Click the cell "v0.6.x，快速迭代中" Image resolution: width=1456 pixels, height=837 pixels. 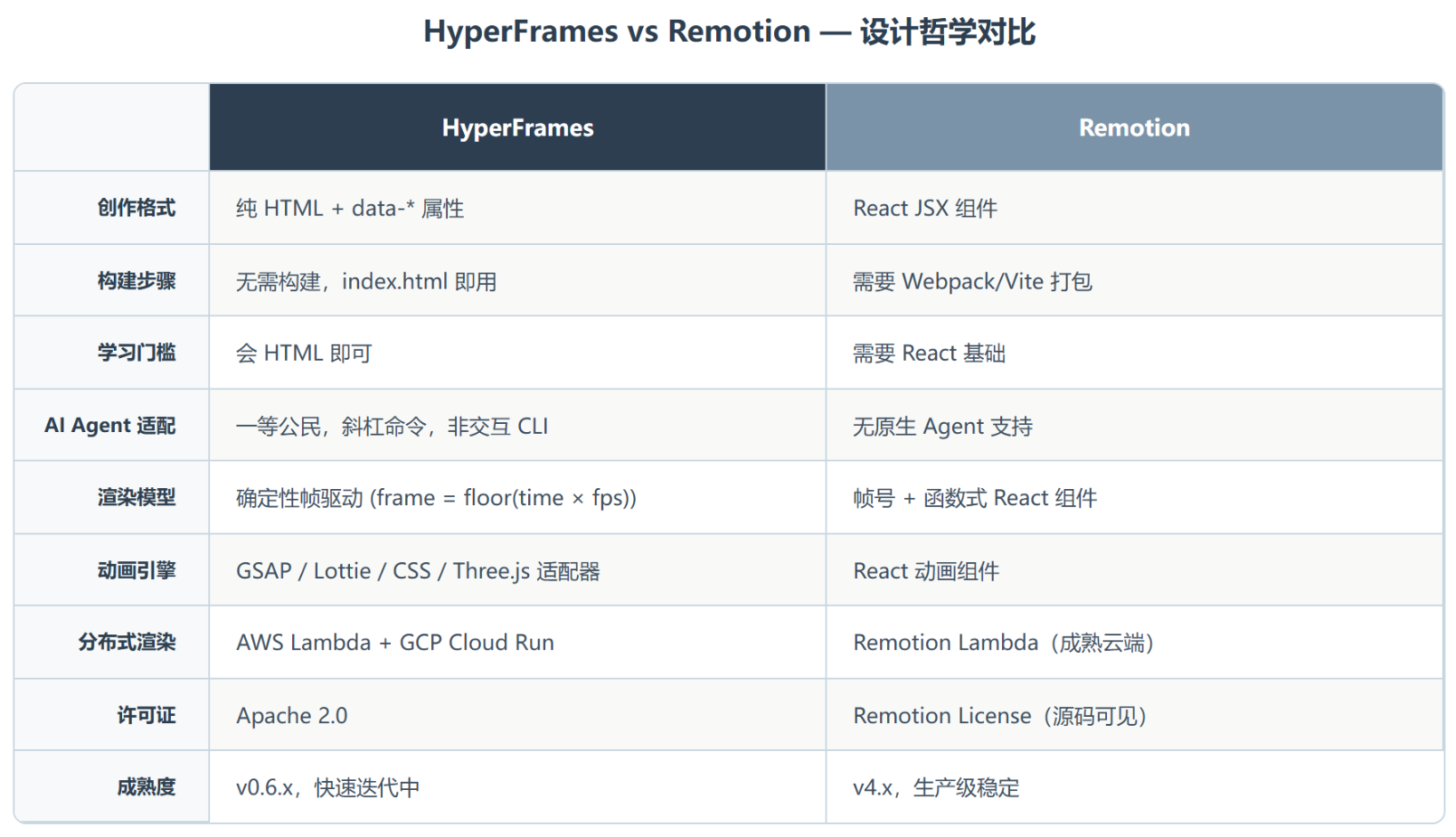point(517,786)
